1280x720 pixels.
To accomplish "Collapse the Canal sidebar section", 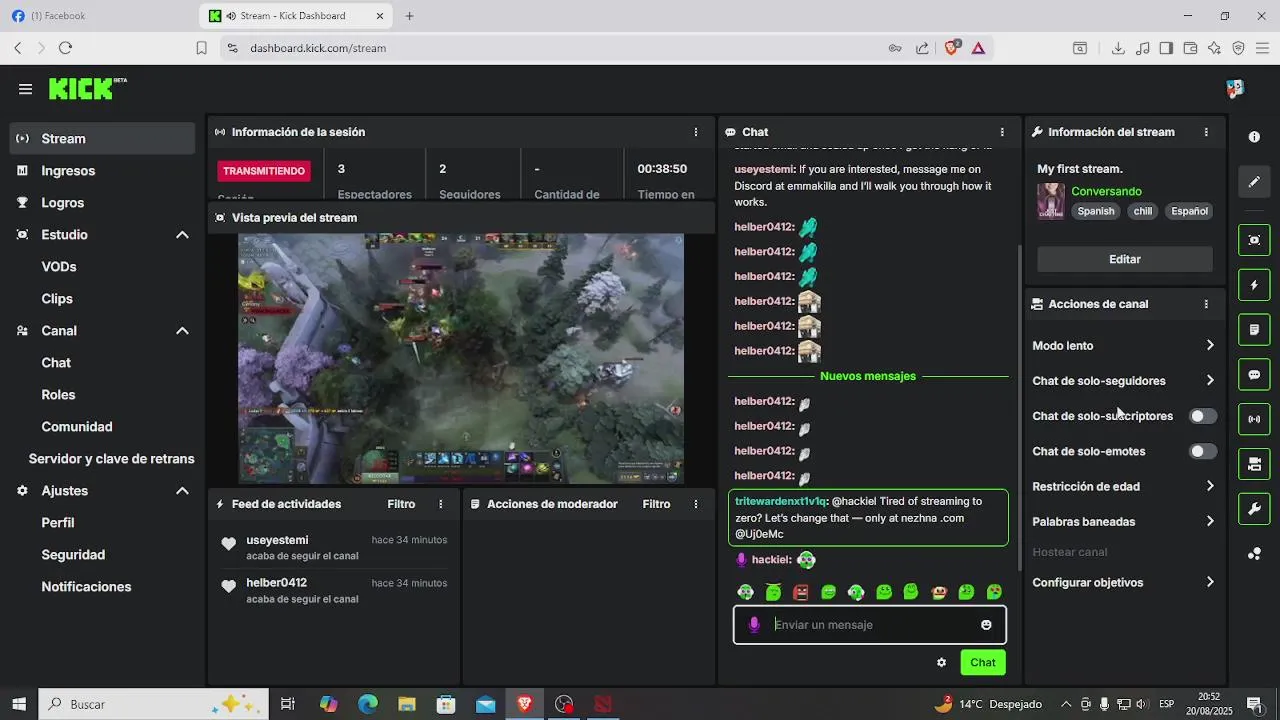I will [182, 331].
